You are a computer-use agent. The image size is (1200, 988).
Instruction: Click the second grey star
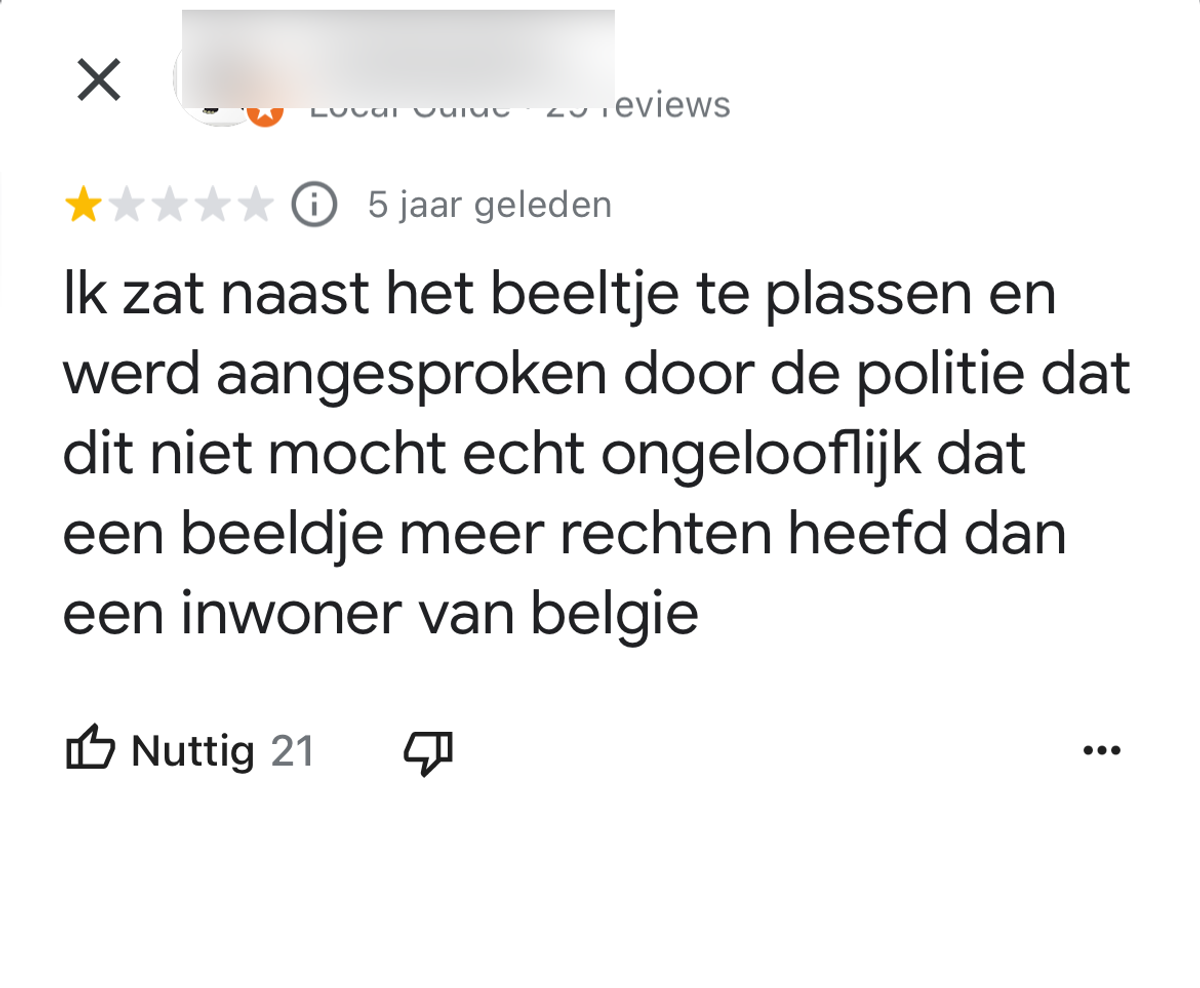(126, 206)
